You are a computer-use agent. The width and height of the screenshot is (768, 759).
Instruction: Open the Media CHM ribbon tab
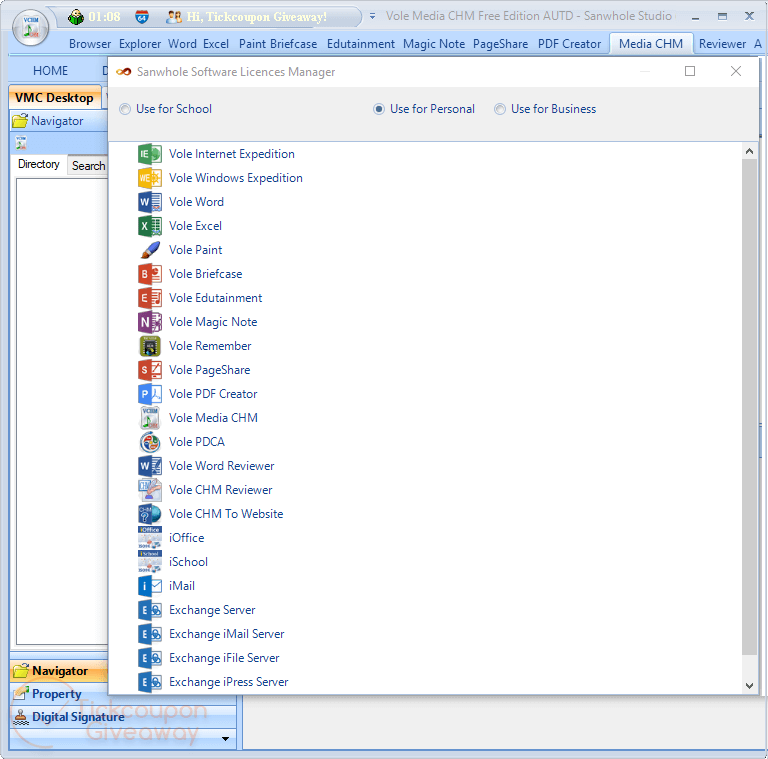click(x=650, y=44)
